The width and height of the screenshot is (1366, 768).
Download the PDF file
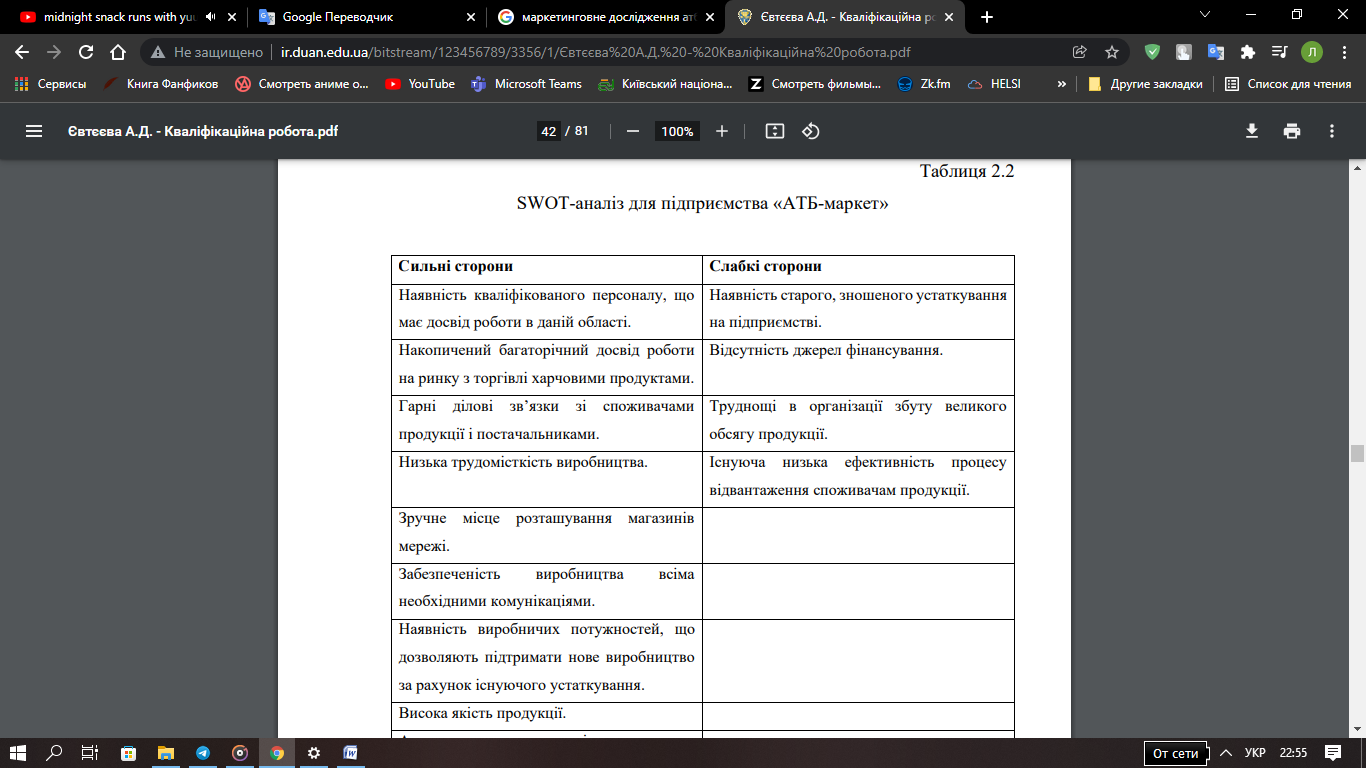point(1251,131)
